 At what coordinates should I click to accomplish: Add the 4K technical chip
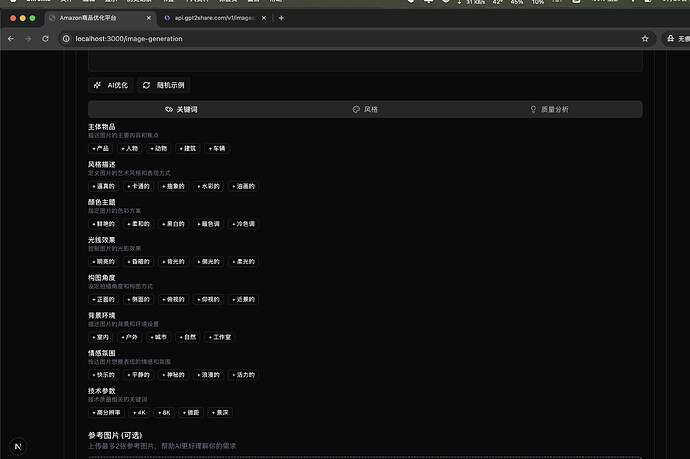[x=139, y=412]
